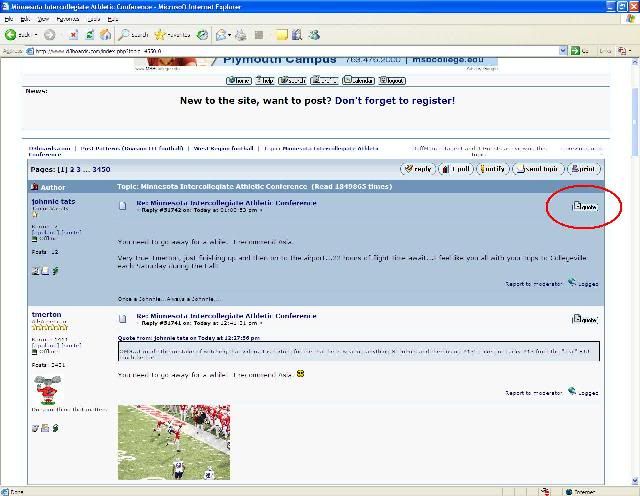Click the forum Home navigation button
This screenshot has width=640, height=496.
[239, 80]
